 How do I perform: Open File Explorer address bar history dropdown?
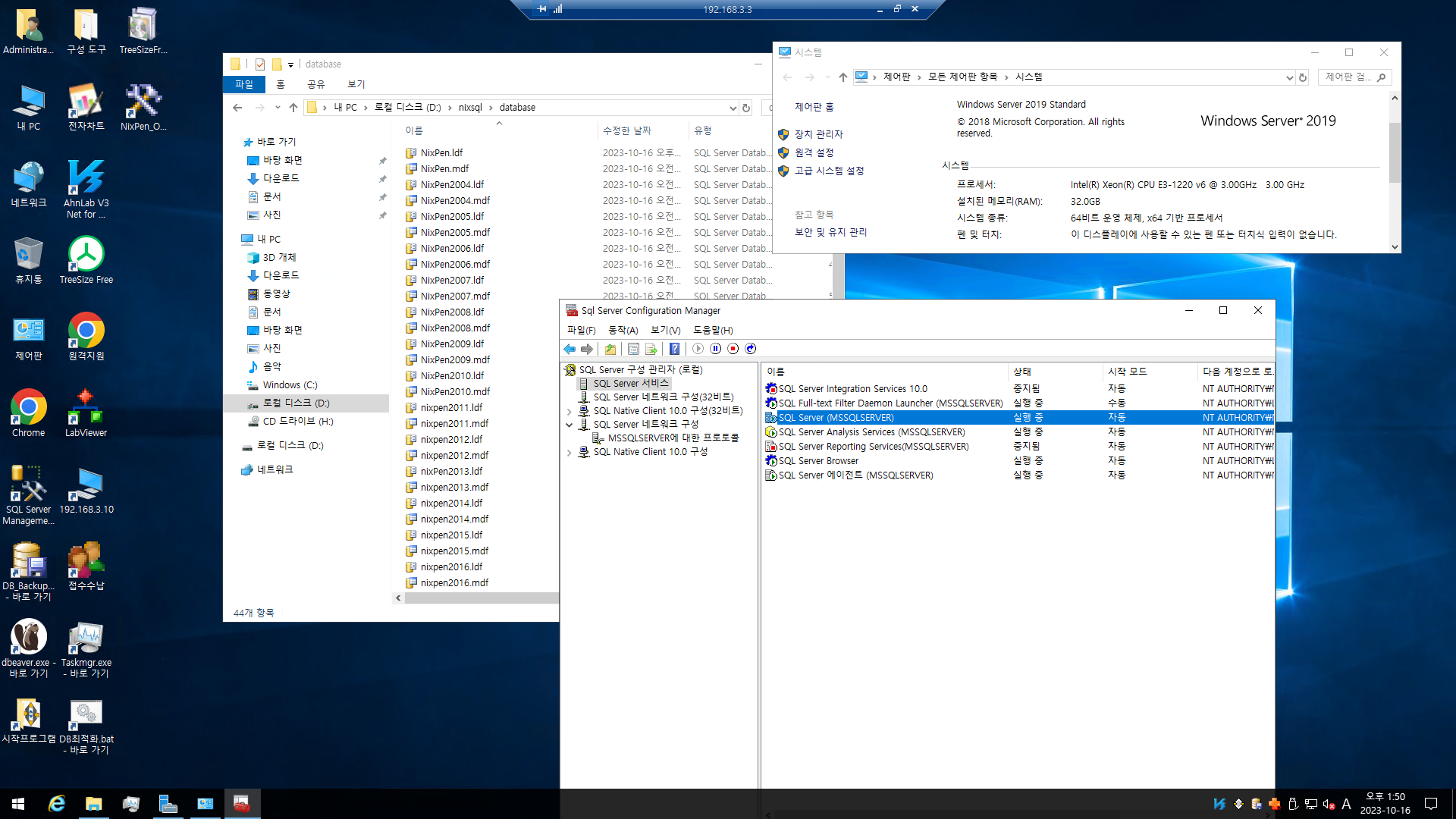pyautogui.click(x=733, y=108)
